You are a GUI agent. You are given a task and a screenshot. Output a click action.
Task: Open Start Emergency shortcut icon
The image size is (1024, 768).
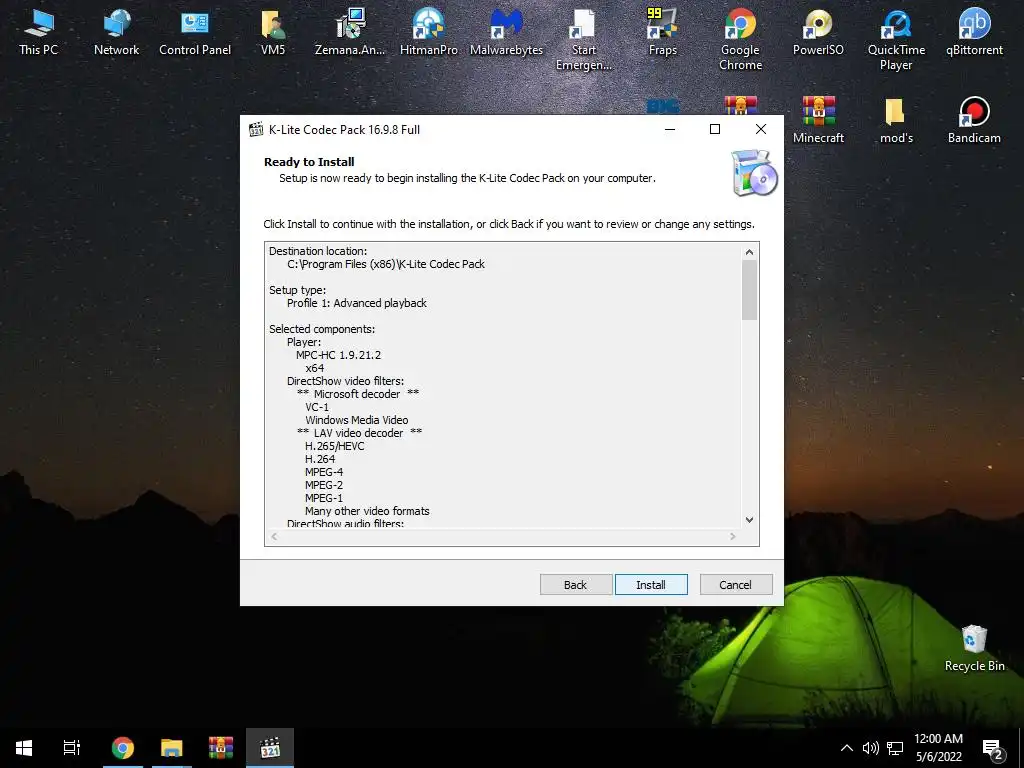coord(583,39)
